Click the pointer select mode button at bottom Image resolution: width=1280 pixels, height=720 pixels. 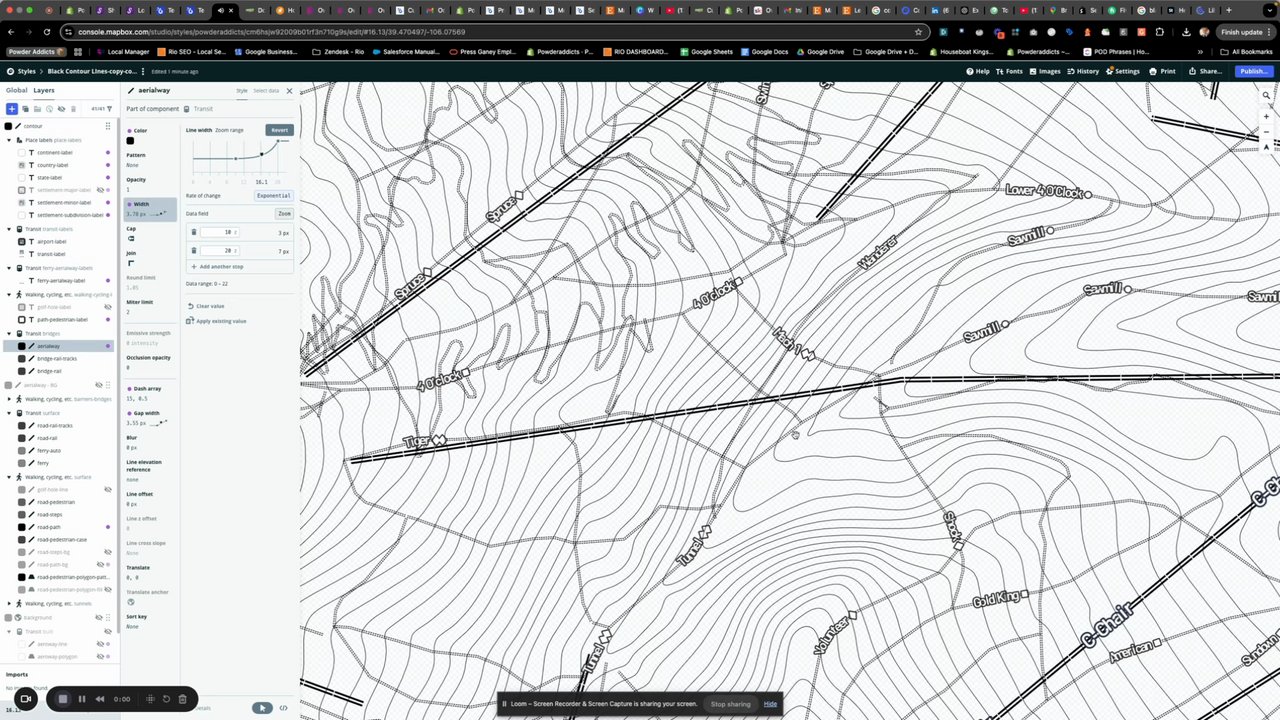click(x=262, y=708)
